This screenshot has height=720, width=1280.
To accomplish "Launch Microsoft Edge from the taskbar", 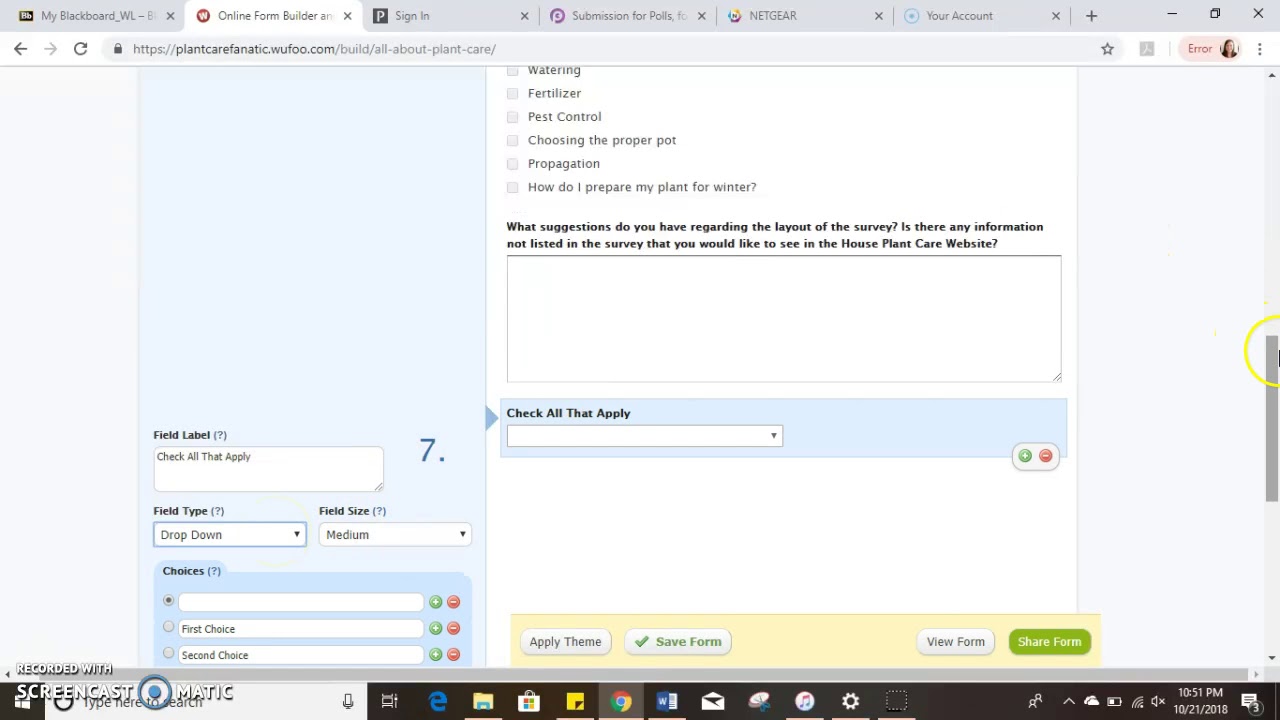I will [438, 702].
